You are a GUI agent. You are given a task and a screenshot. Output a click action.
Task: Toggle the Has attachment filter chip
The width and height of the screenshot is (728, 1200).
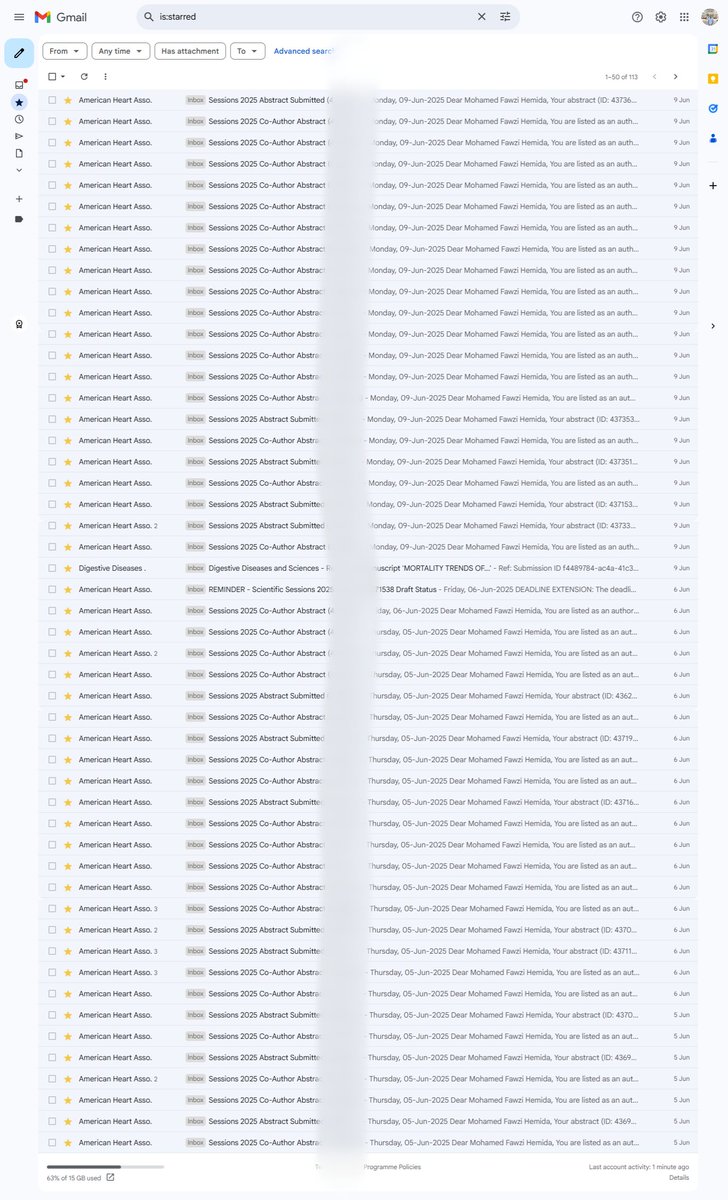(x=190, y=51)
